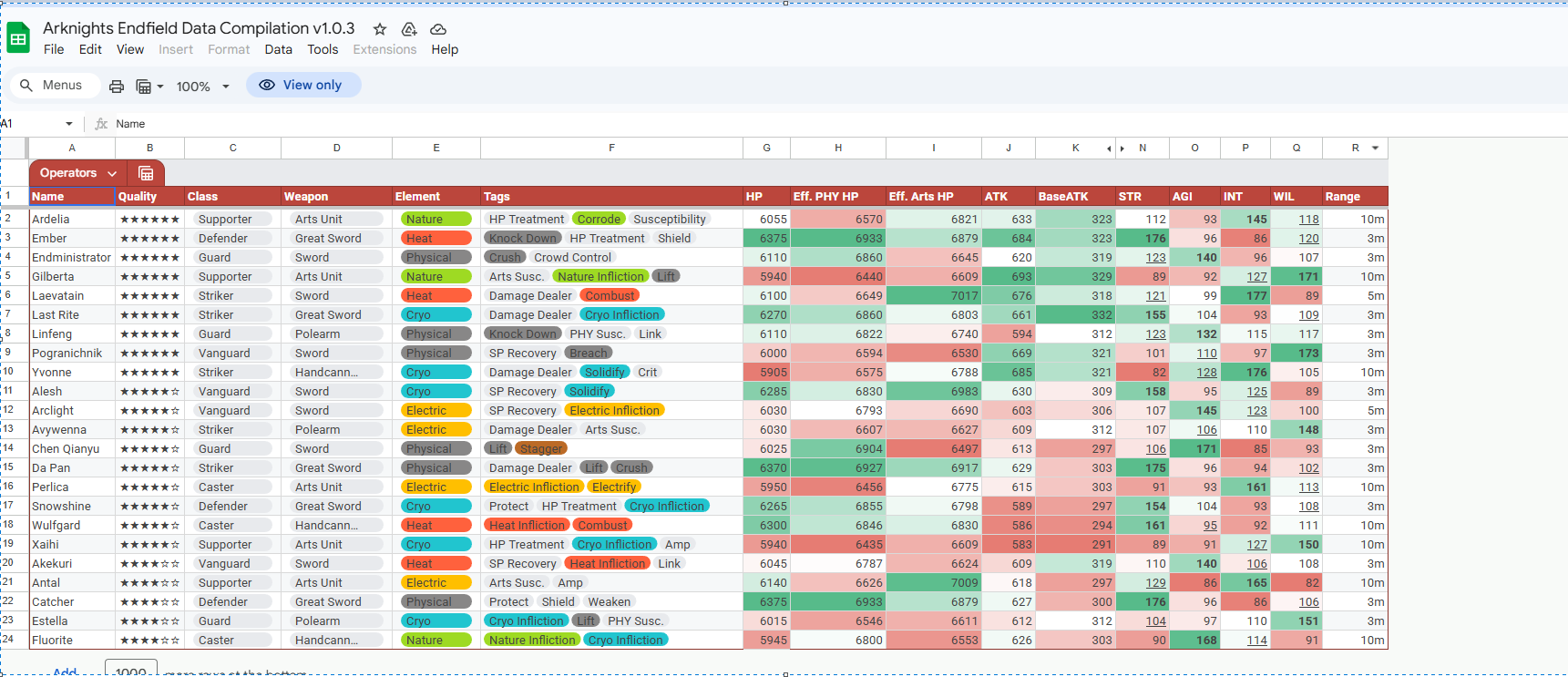Click the BaseATK header cell

tap(1075, 196)
